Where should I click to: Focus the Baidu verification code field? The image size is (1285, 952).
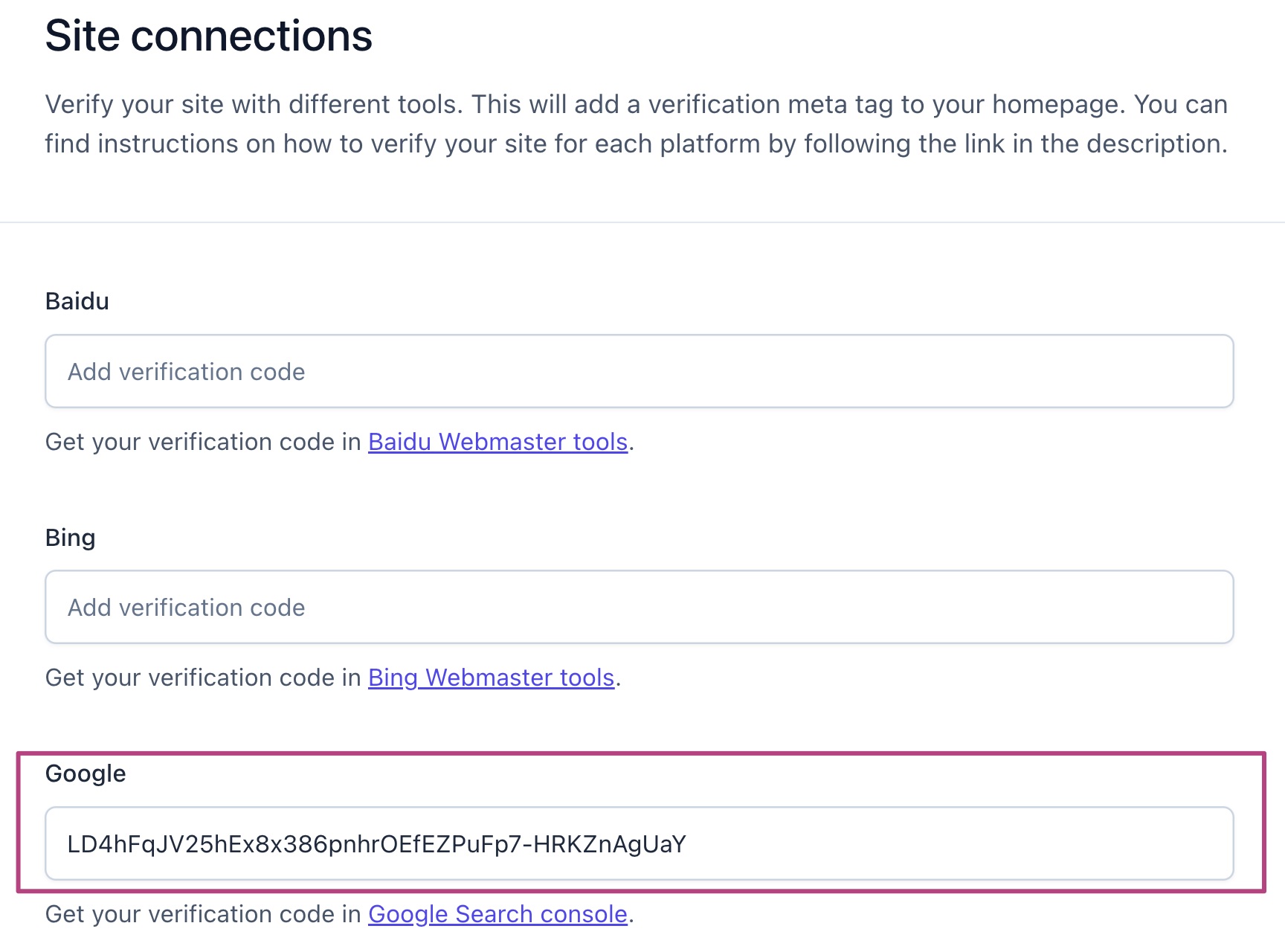[640, 371]
